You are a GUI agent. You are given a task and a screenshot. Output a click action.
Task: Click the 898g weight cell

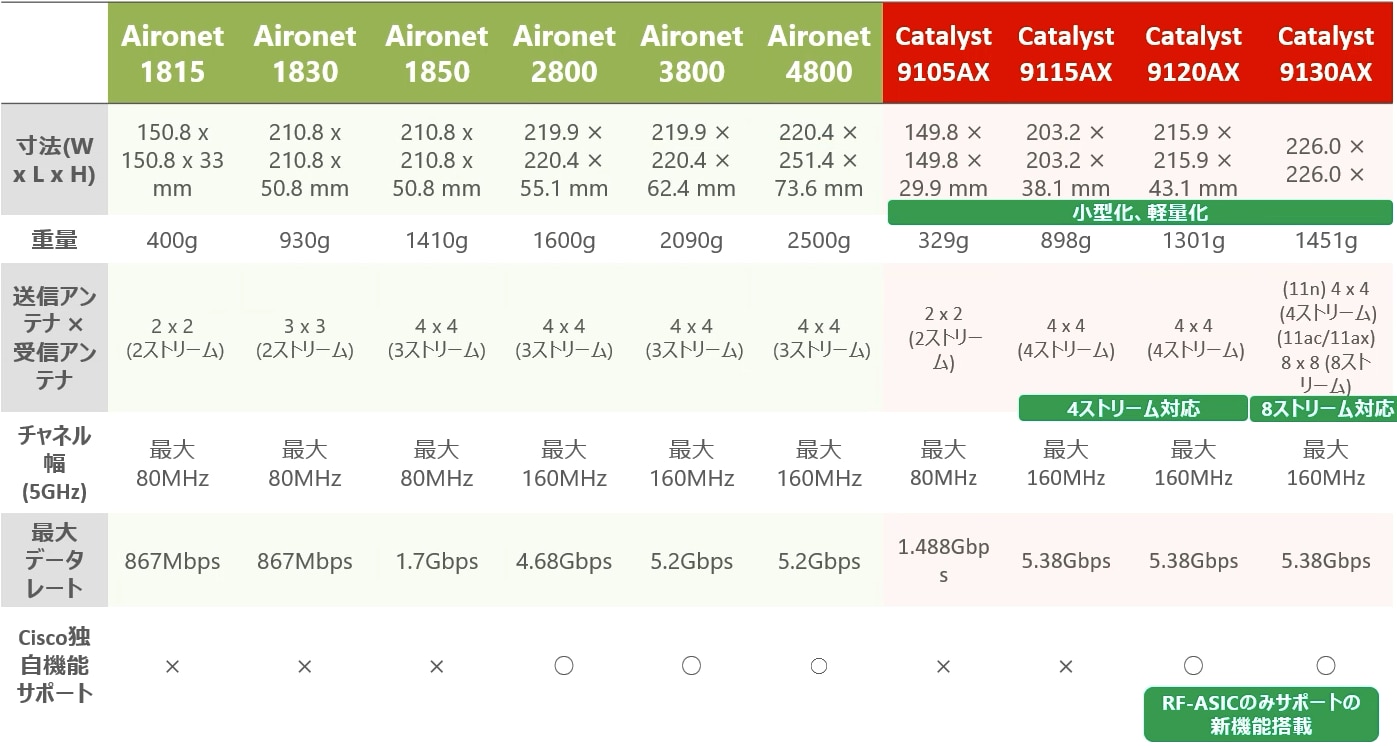1066,241
